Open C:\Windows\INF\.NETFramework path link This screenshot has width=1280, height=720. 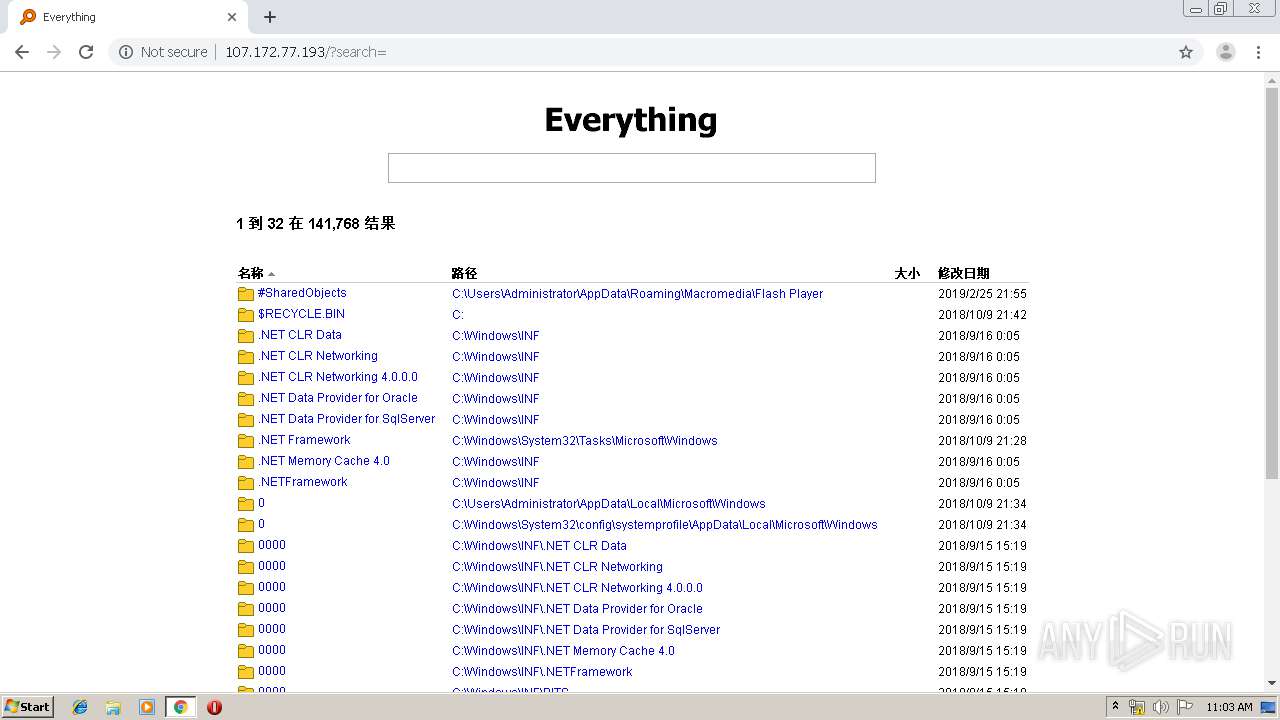542,672
